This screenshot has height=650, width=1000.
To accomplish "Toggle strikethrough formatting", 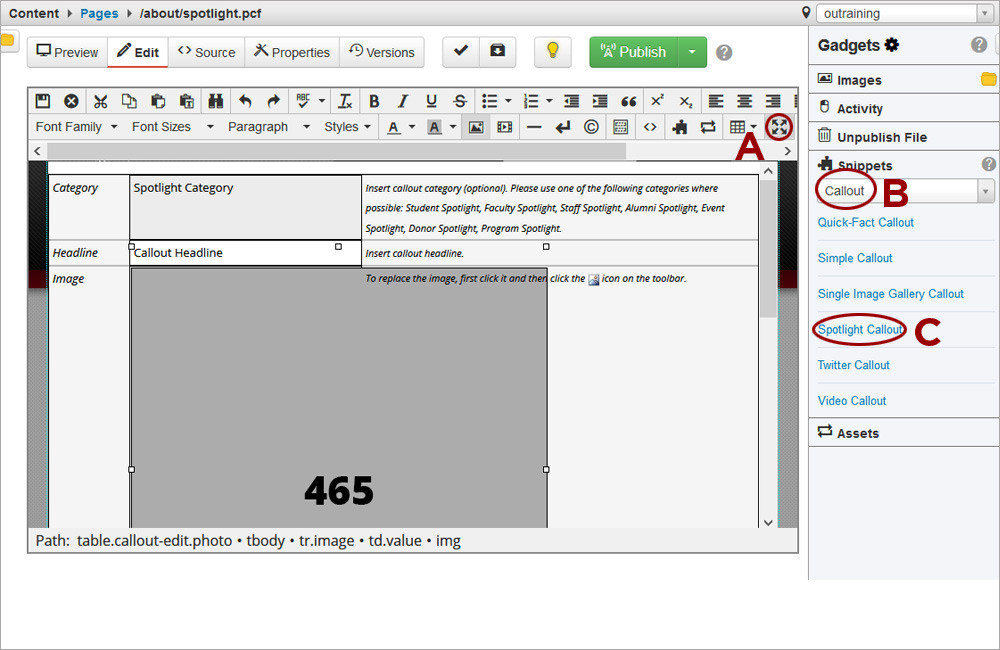I will [x=459, y=101].
